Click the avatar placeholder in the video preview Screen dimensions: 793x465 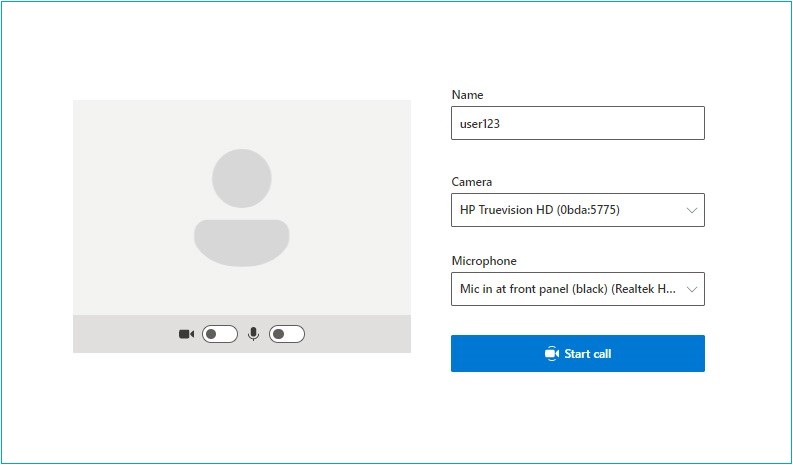242,207
